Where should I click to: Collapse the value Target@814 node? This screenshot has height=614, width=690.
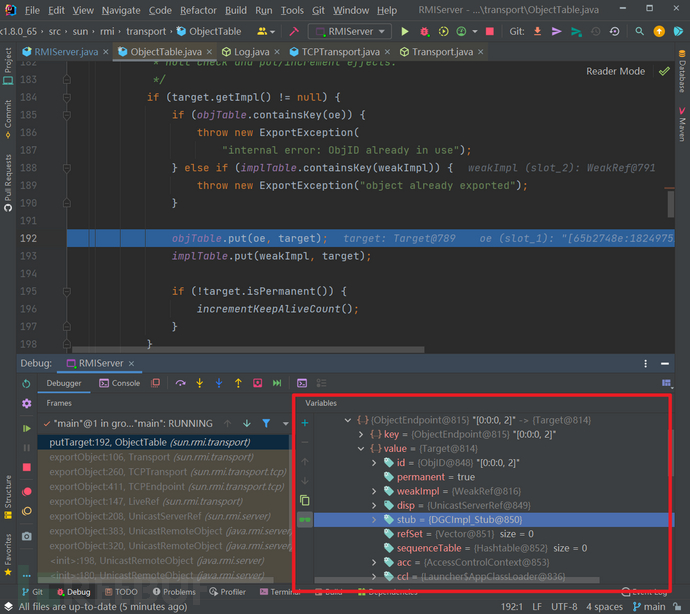tap(361, 449)
